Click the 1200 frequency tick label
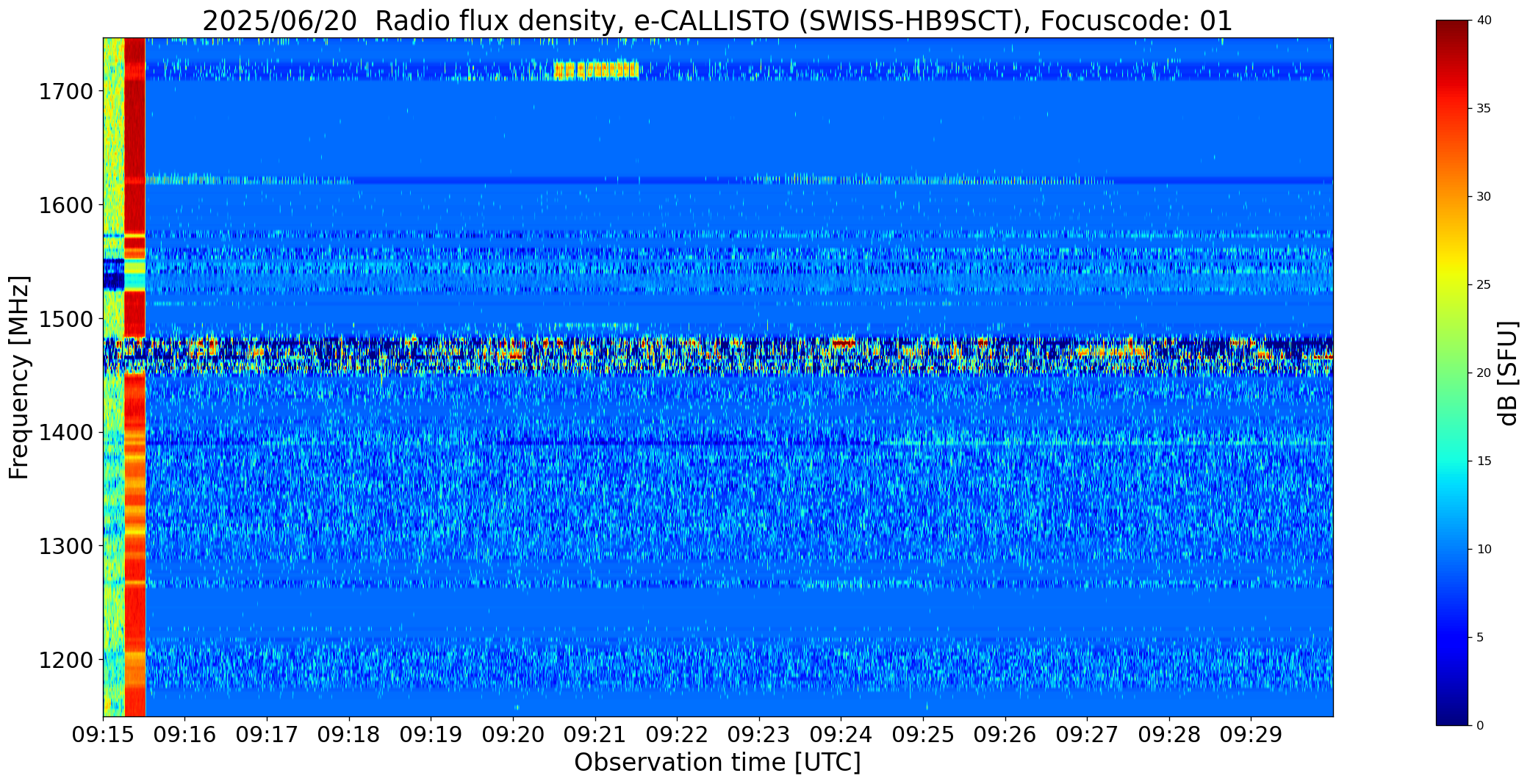Image resolution: width=1530 pixels, height=784 pixels. click(x=66, y=660)
